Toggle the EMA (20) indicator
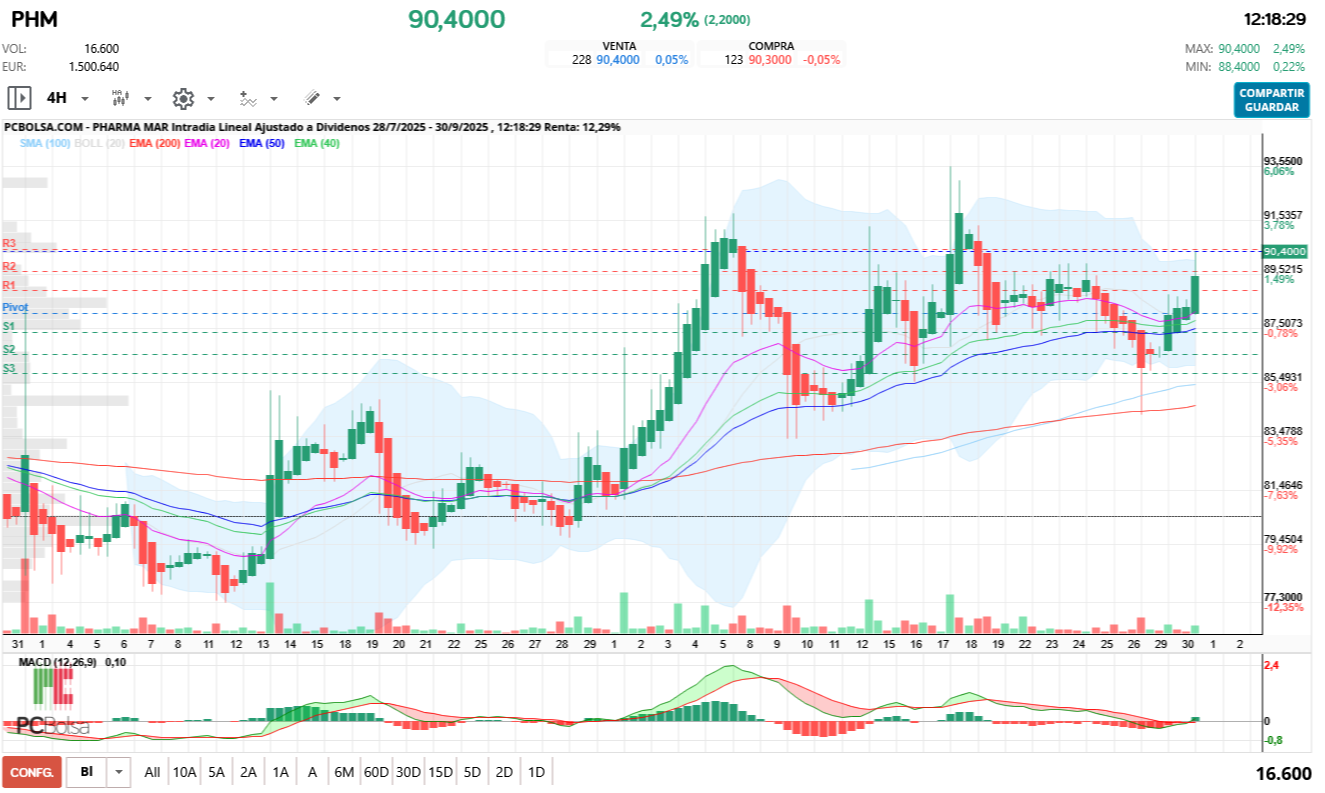The height and width of the screenshot is (793, 1325). click(208, 143)
